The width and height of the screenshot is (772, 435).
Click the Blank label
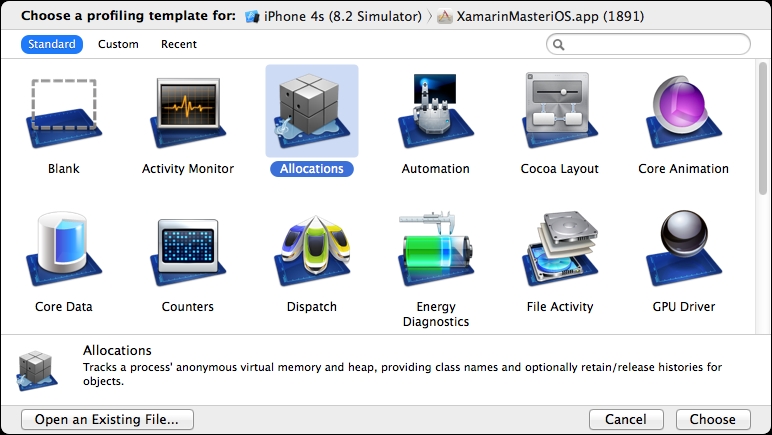point(64,169)
